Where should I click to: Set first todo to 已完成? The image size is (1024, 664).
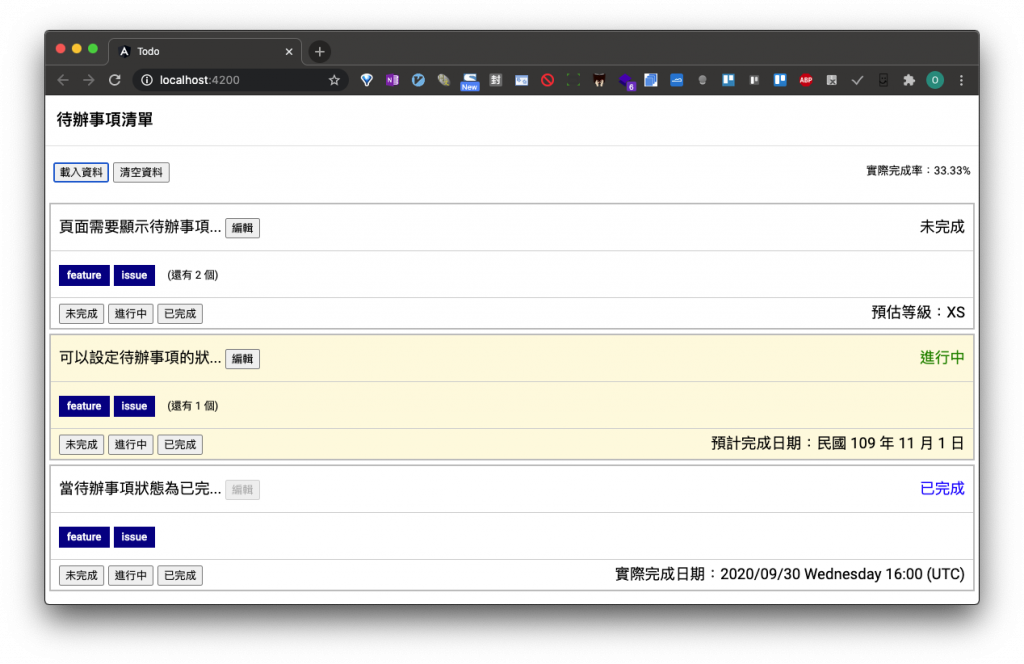coord(180,313)
